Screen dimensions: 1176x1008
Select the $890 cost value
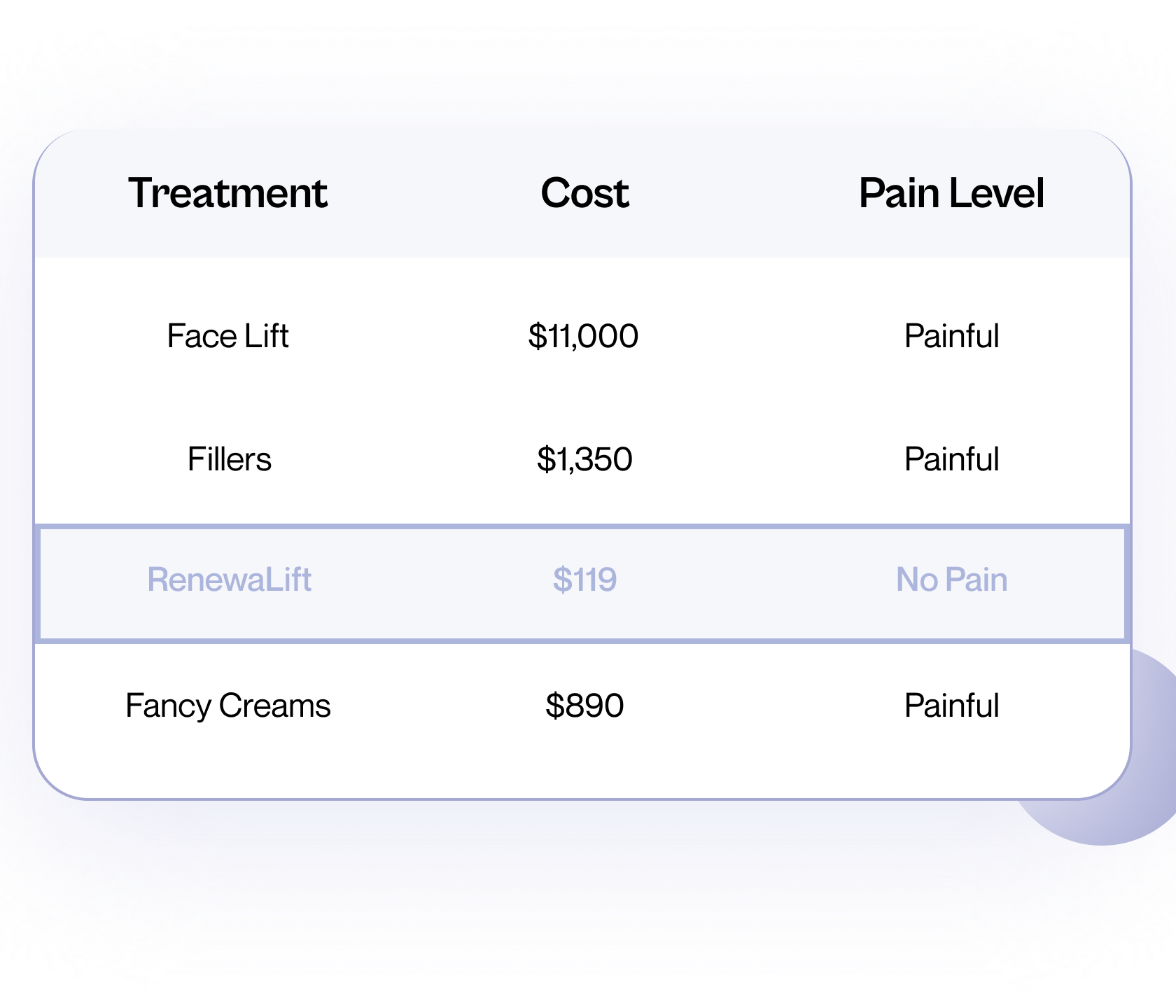pyautogui.click(x=584, y=706)
